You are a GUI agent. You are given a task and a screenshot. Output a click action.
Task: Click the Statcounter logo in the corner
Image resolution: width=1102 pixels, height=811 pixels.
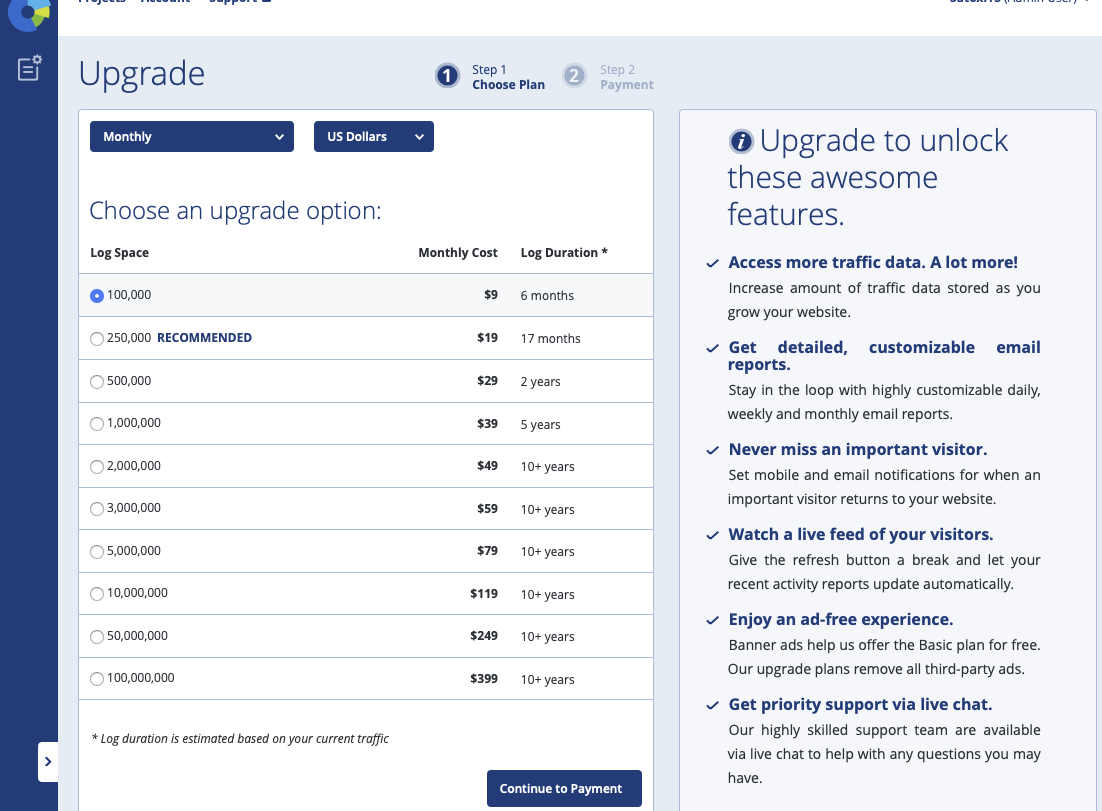click(28, 12)
